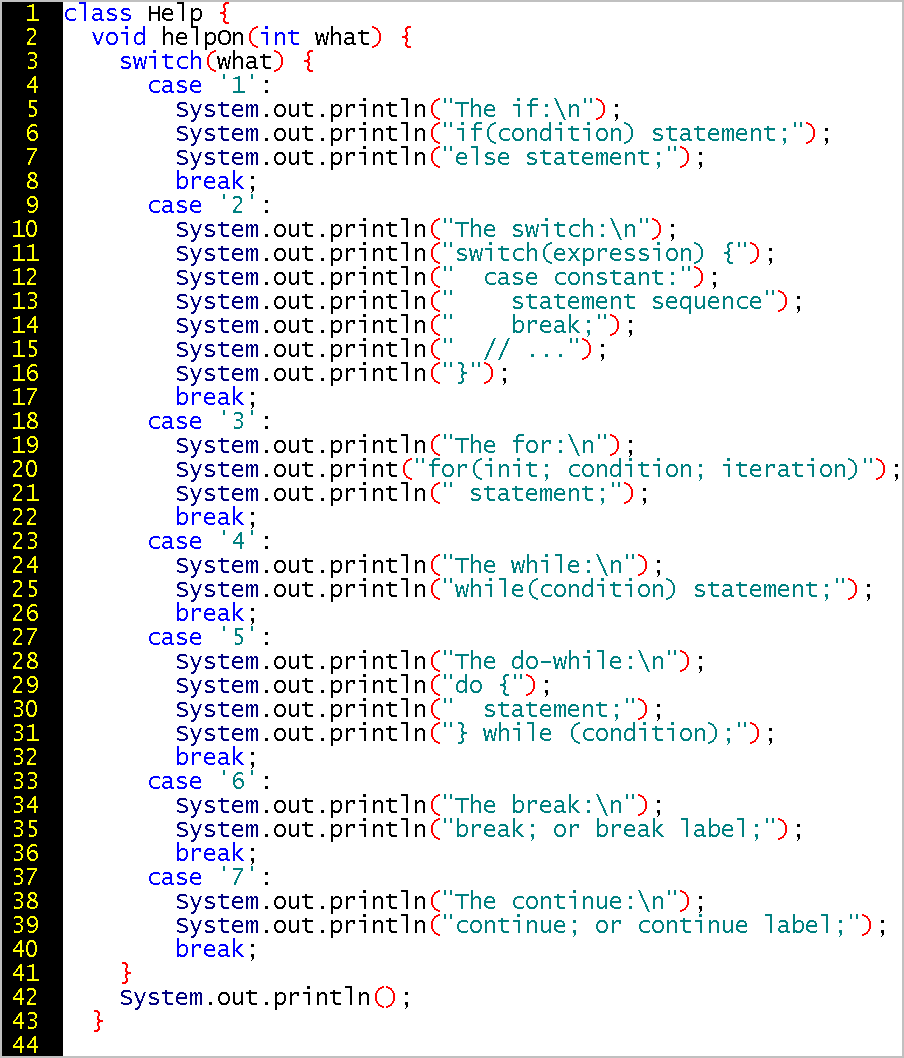Viewport: 904px width, 1058px height.
Task: Click the println "The if:\n" line
Action: tap(398, 109)
